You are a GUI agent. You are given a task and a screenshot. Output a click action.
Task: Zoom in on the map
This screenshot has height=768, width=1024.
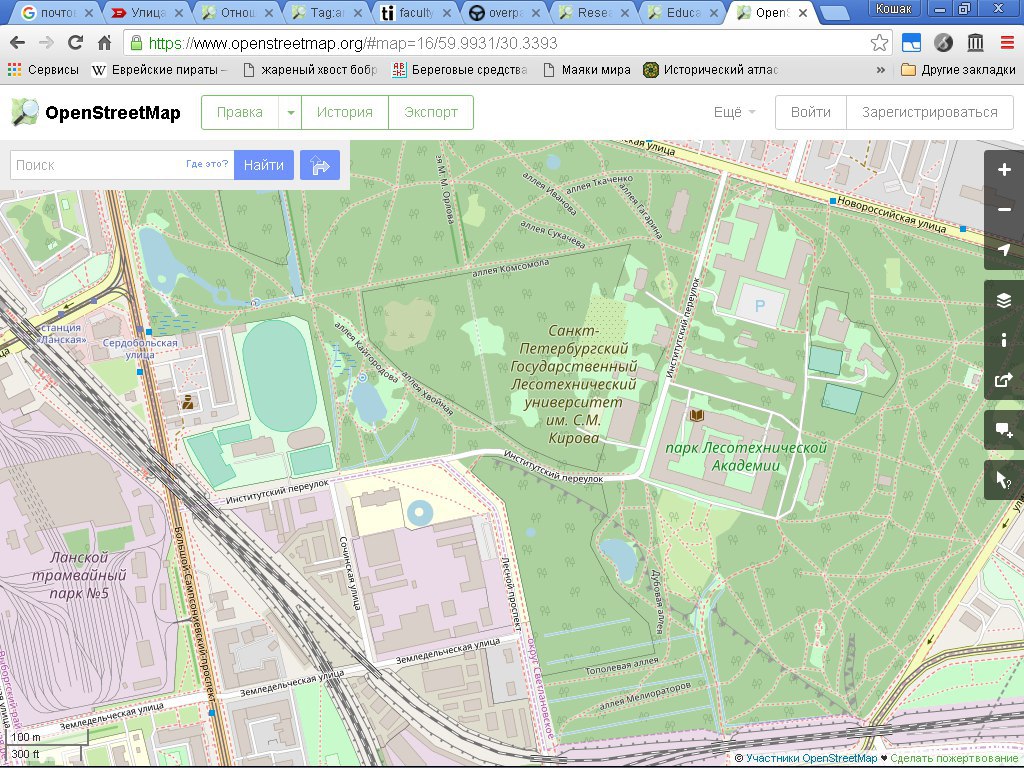click(x=1004, y=170)
